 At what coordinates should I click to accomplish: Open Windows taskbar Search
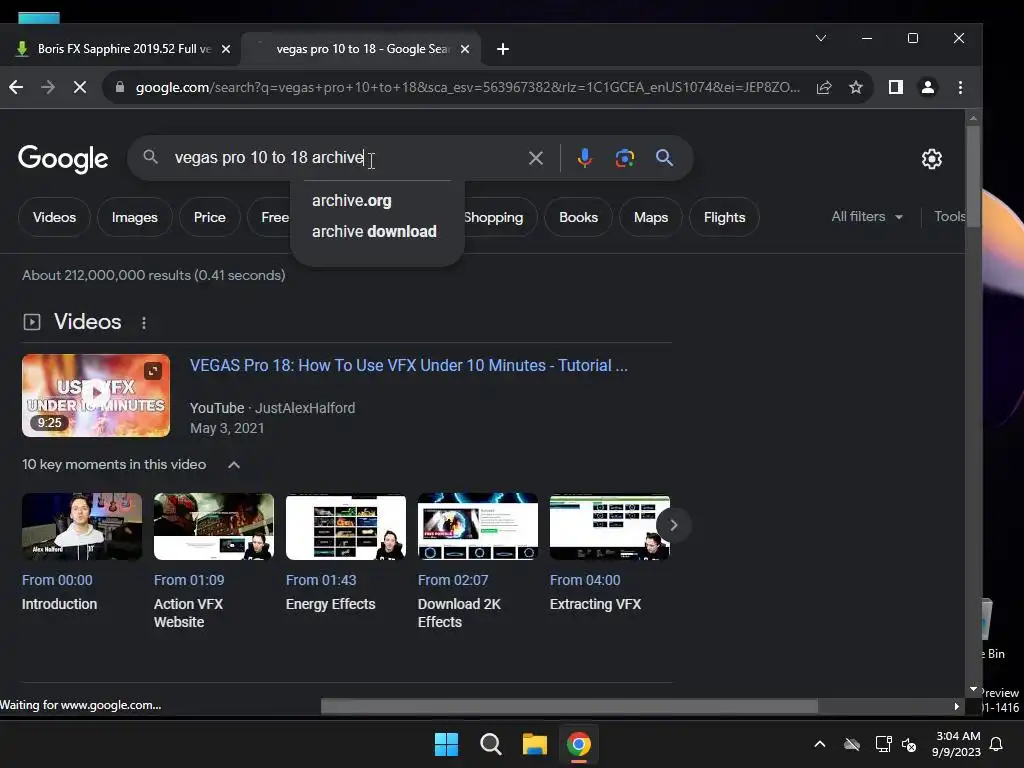coord(490,744)
